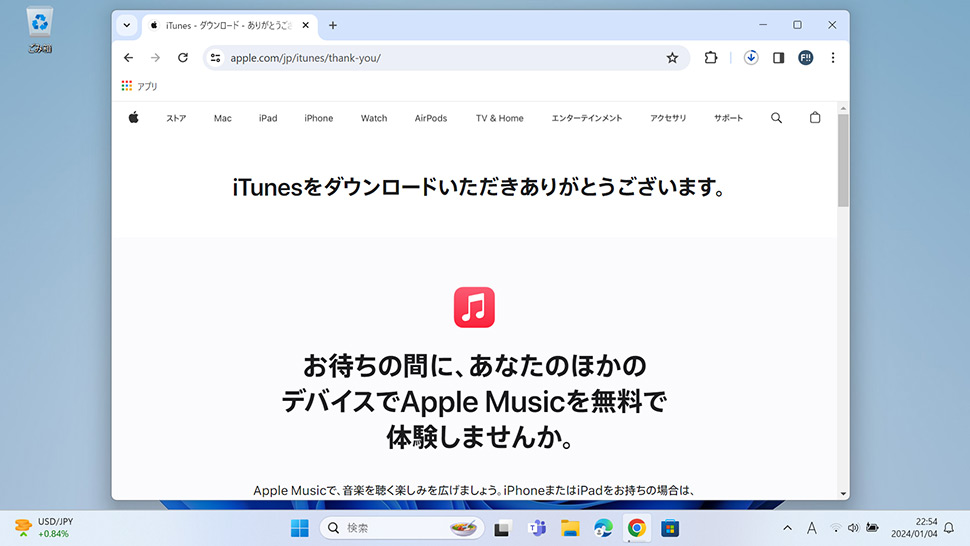
Task: Open File Explorer from taskbar
Action: coord(570,528)
